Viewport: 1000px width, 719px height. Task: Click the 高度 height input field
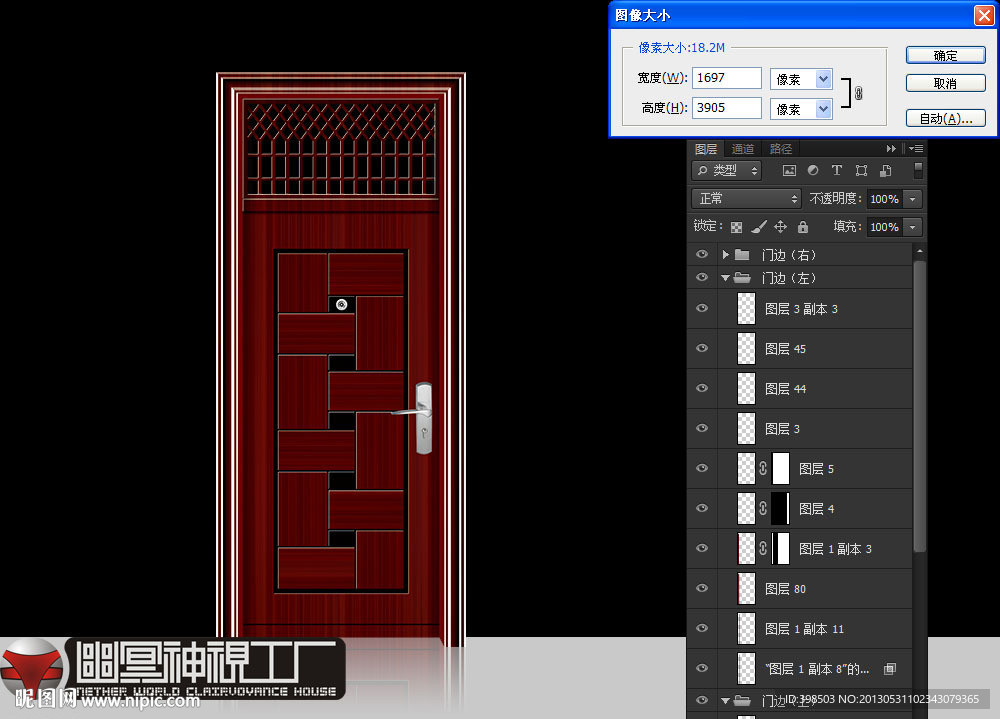tap(726, 108)
